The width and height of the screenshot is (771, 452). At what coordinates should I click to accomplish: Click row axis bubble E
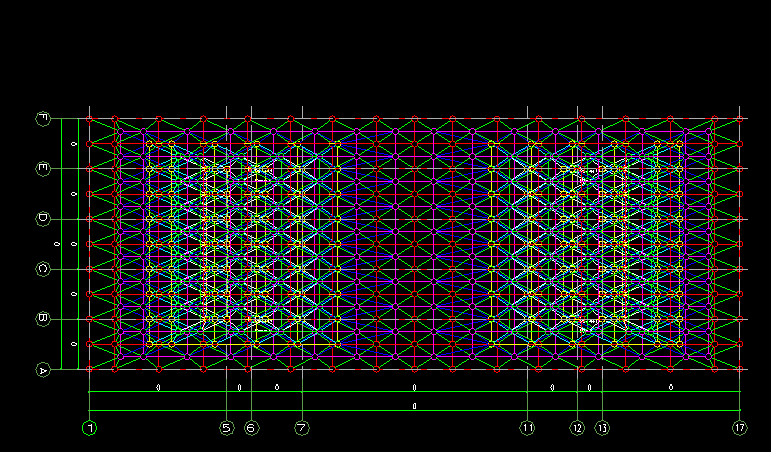coord(42,169)
